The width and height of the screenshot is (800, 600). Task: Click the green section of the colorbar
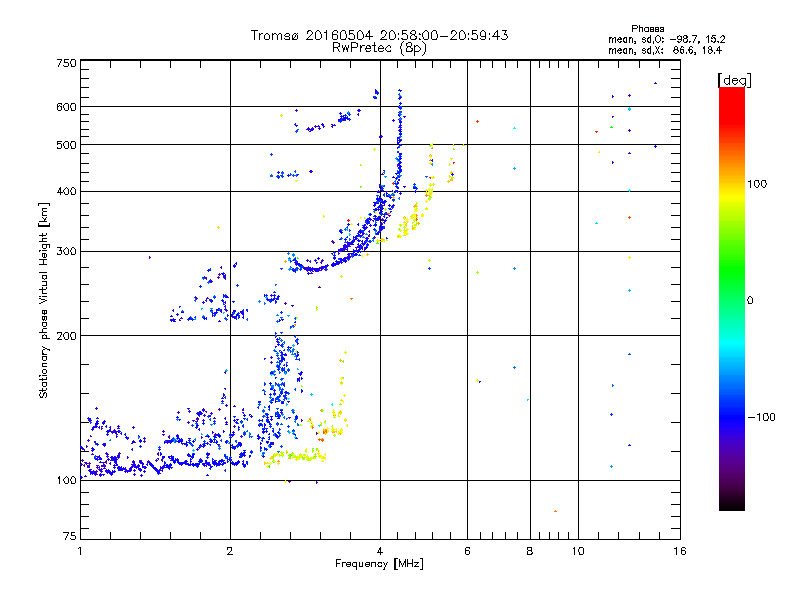[x=732, y=270]
